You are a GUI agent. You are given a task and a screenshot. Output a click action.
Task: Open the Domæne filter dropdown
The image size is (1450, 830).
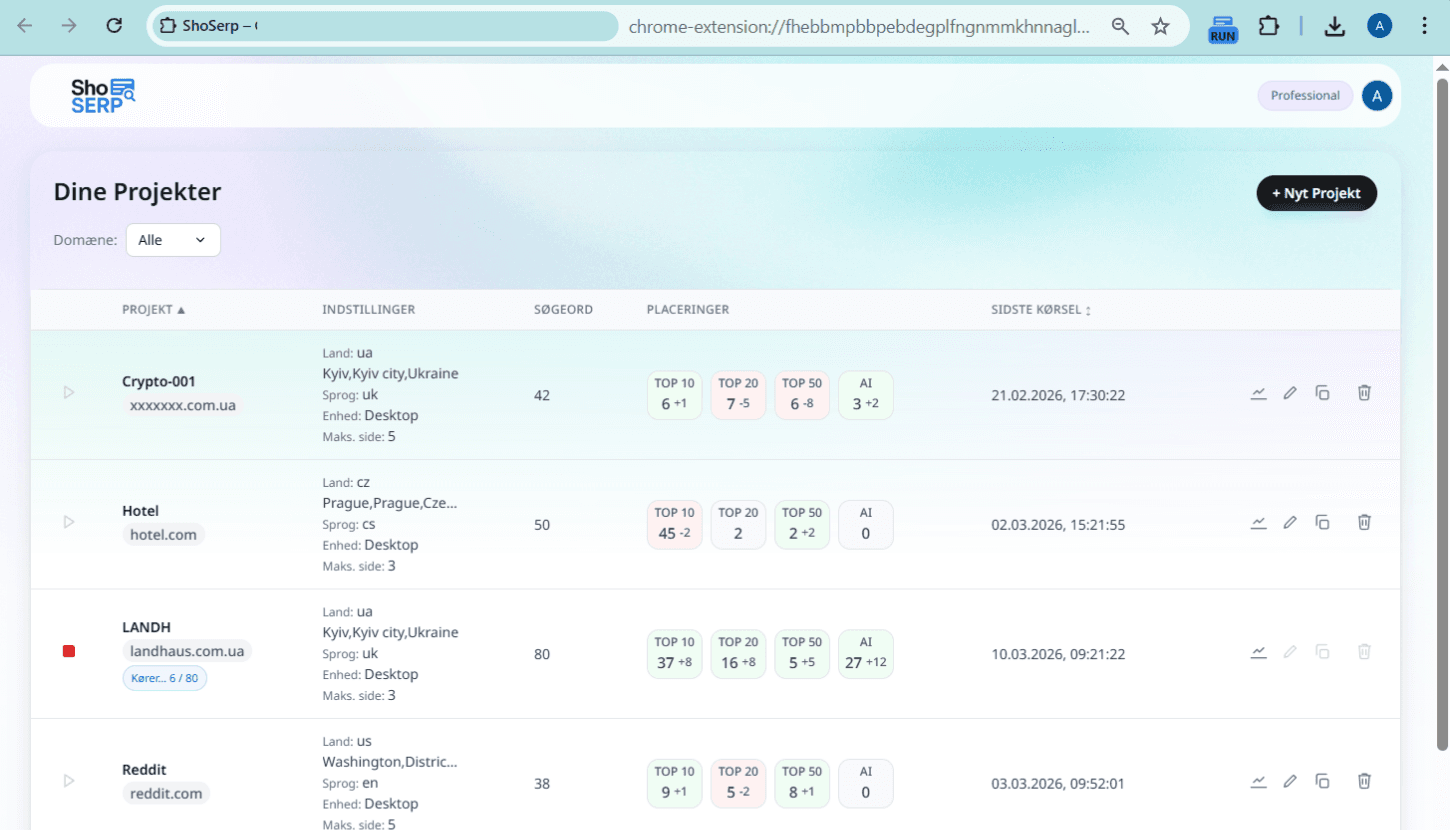[x=173, y=240]
